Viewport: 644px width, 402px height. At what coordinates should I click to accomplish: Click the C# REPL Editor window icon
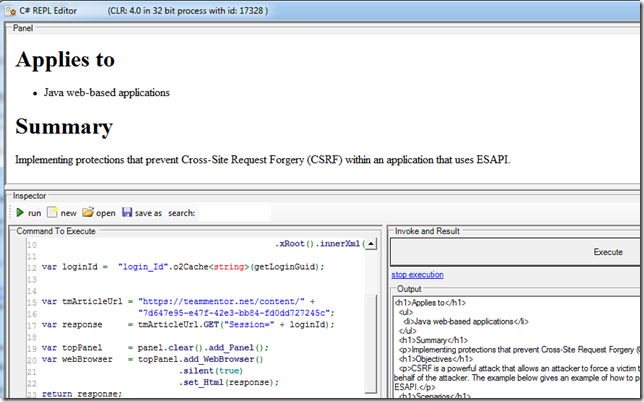[x=9, y=9]
